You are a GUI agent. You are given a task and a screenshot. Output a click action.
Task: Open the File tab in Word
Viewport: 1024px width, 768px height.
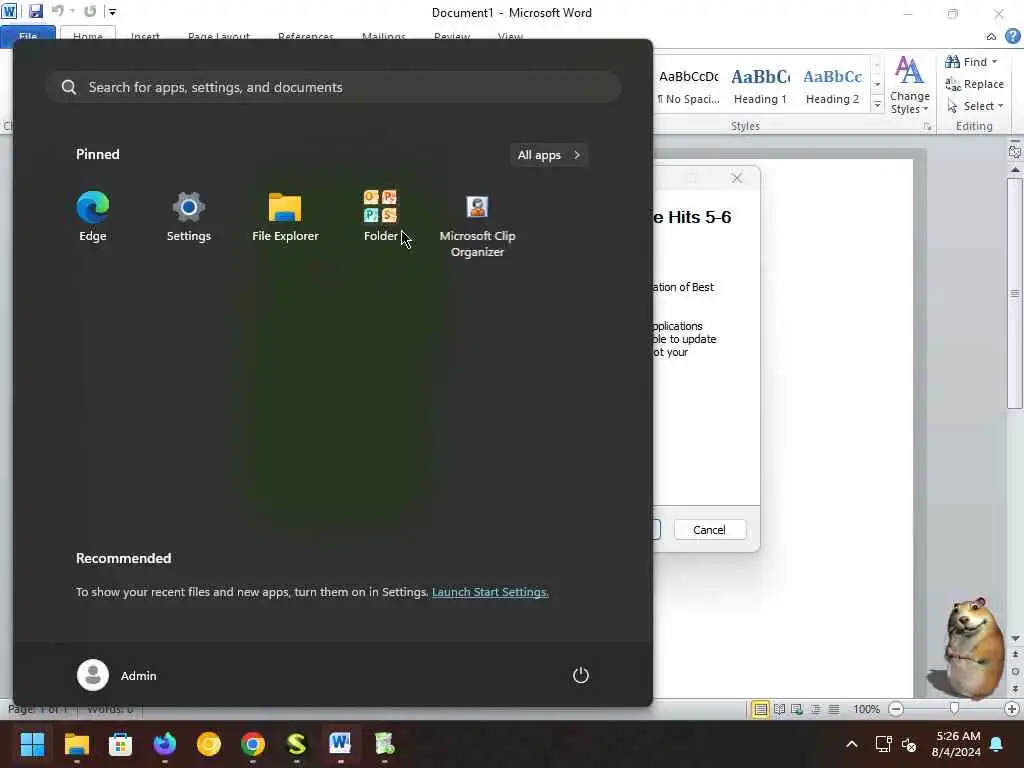[x=28, y=36]
